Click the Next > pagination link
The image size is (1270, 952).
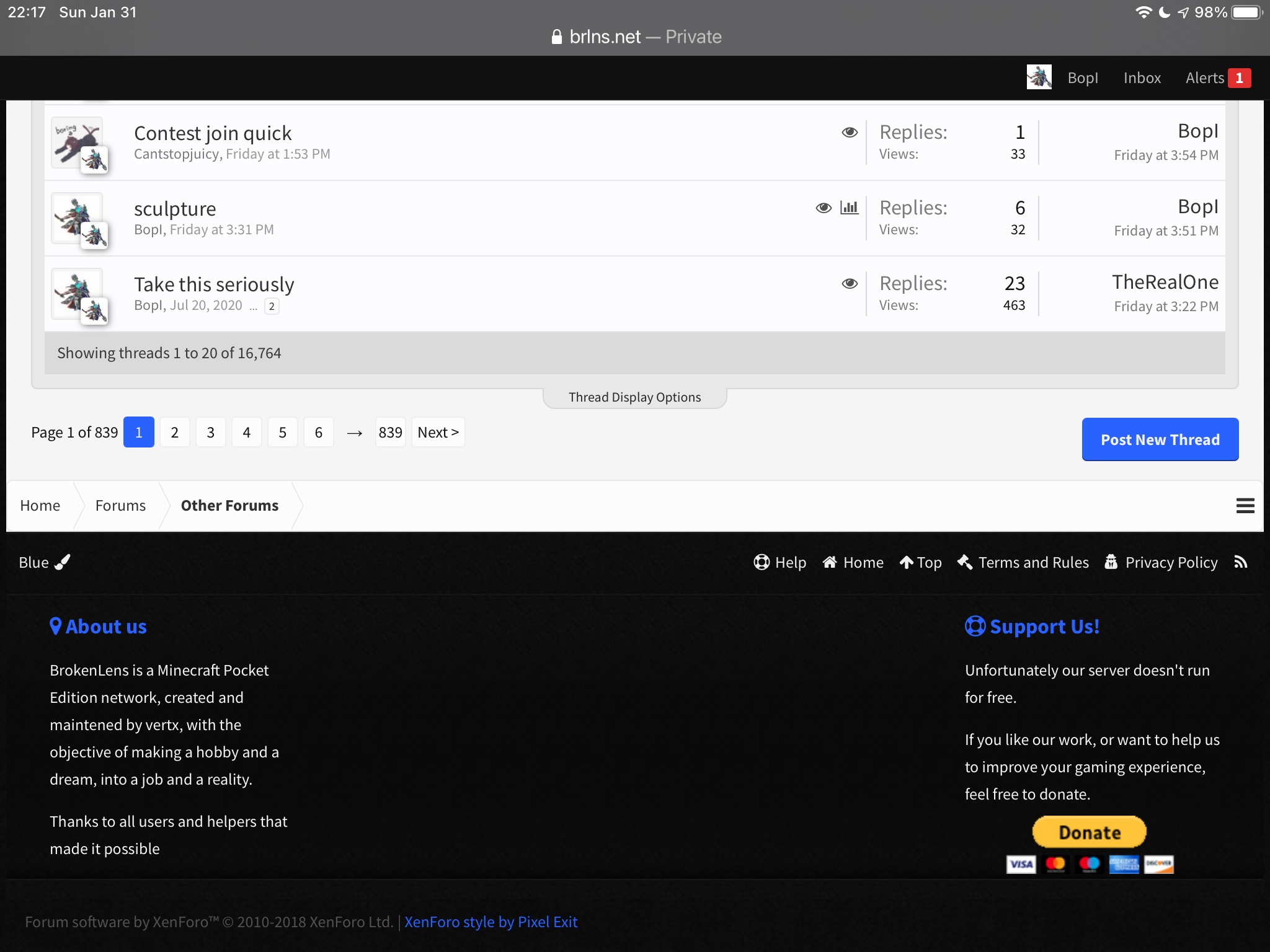[x=438, y=432]
